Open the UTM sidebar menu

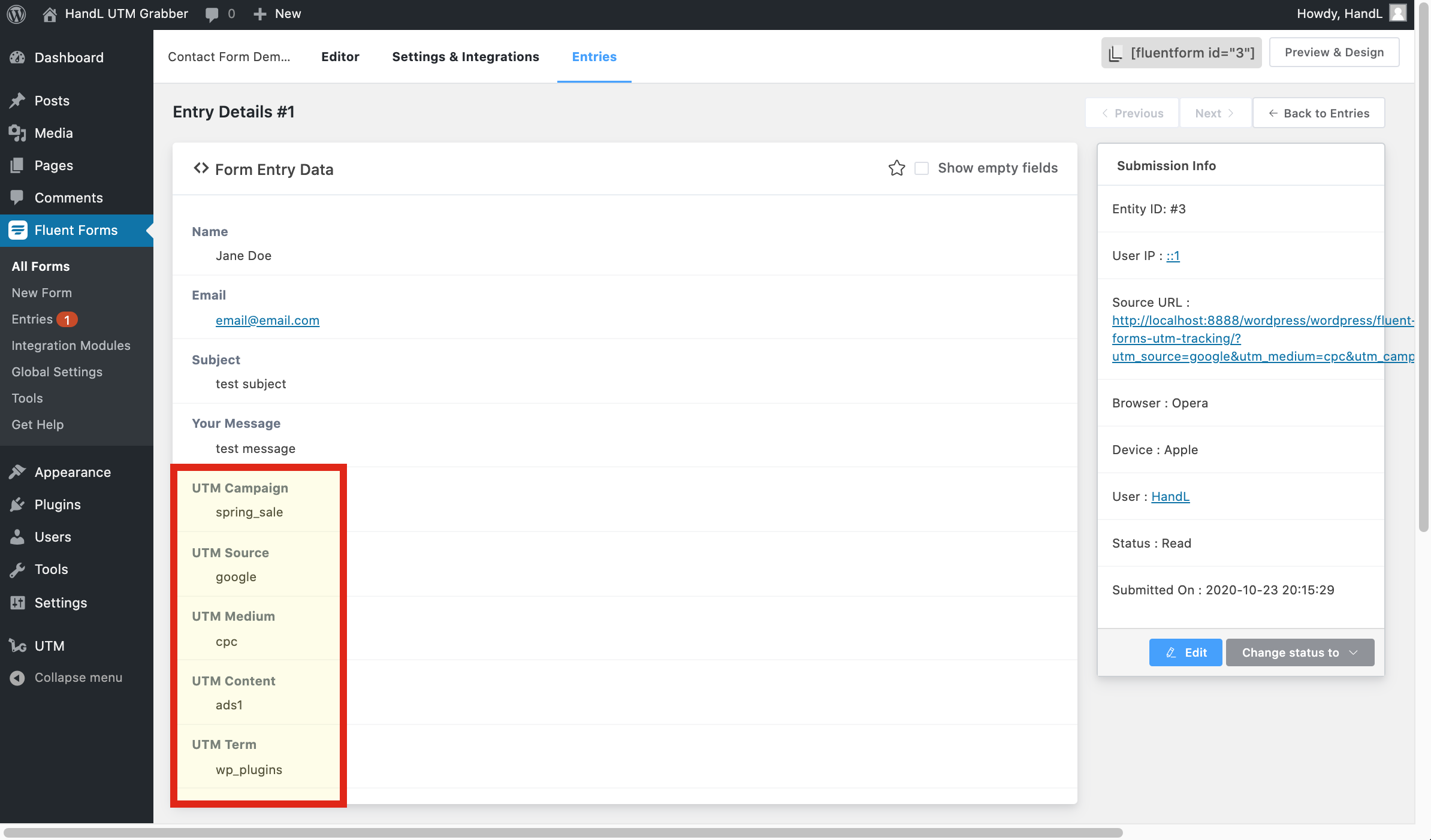pyautogui.click(x=49, y=646)
